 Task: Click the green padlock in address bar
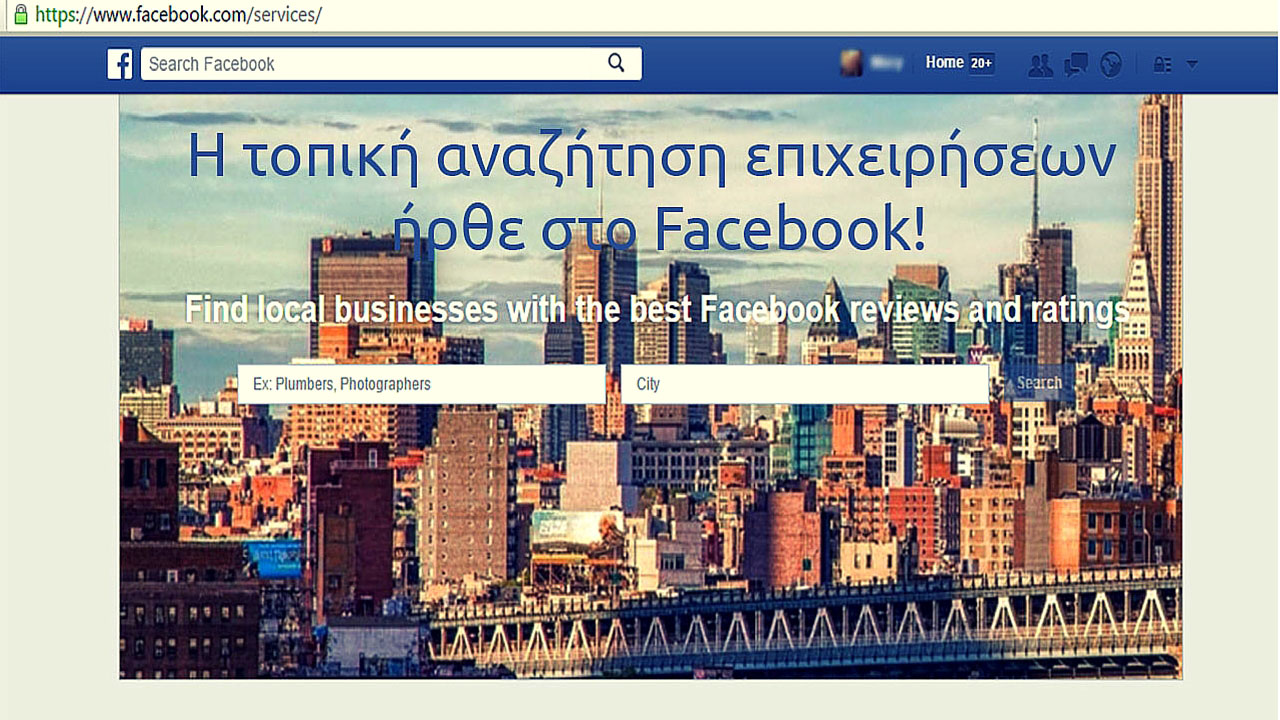[x=20, y=15]
